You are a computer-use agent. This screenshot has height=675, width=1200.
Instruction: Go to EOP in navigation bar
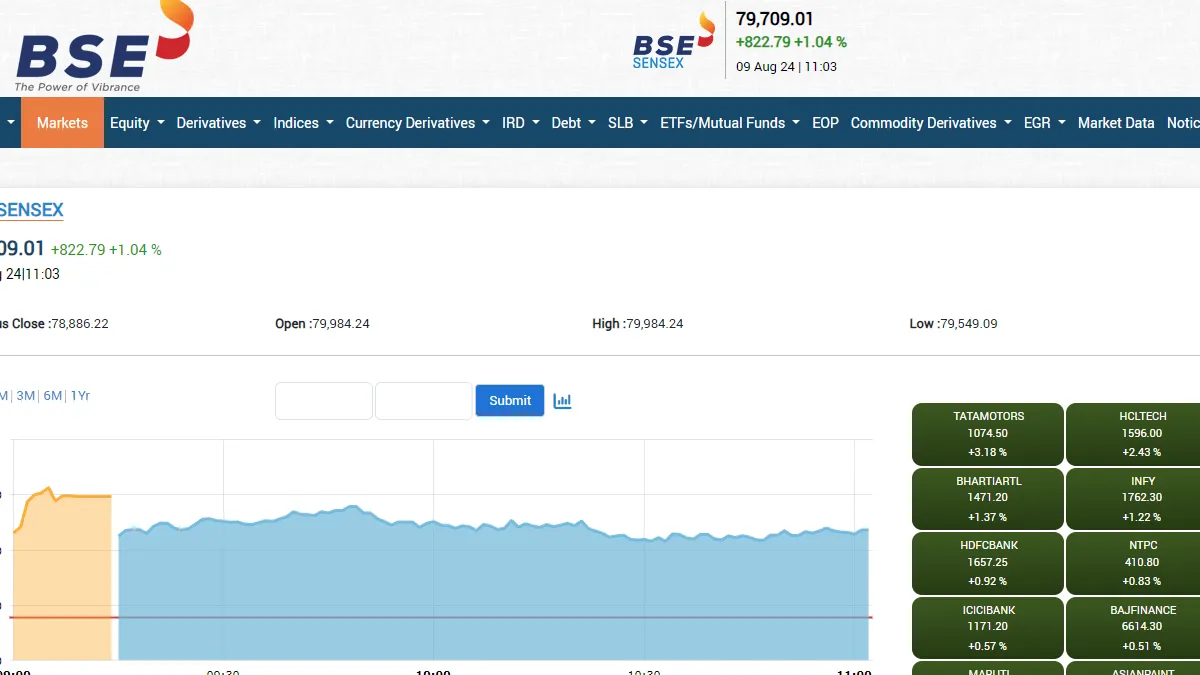pos(825,123)
